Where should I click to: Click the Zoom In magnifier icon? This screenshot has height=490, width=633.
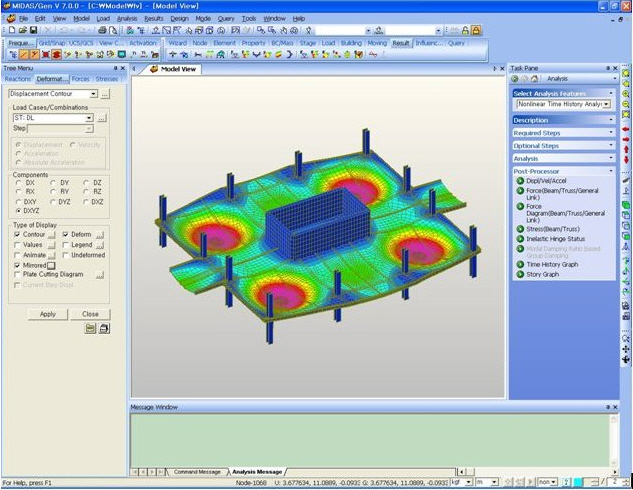coord(626,94)
